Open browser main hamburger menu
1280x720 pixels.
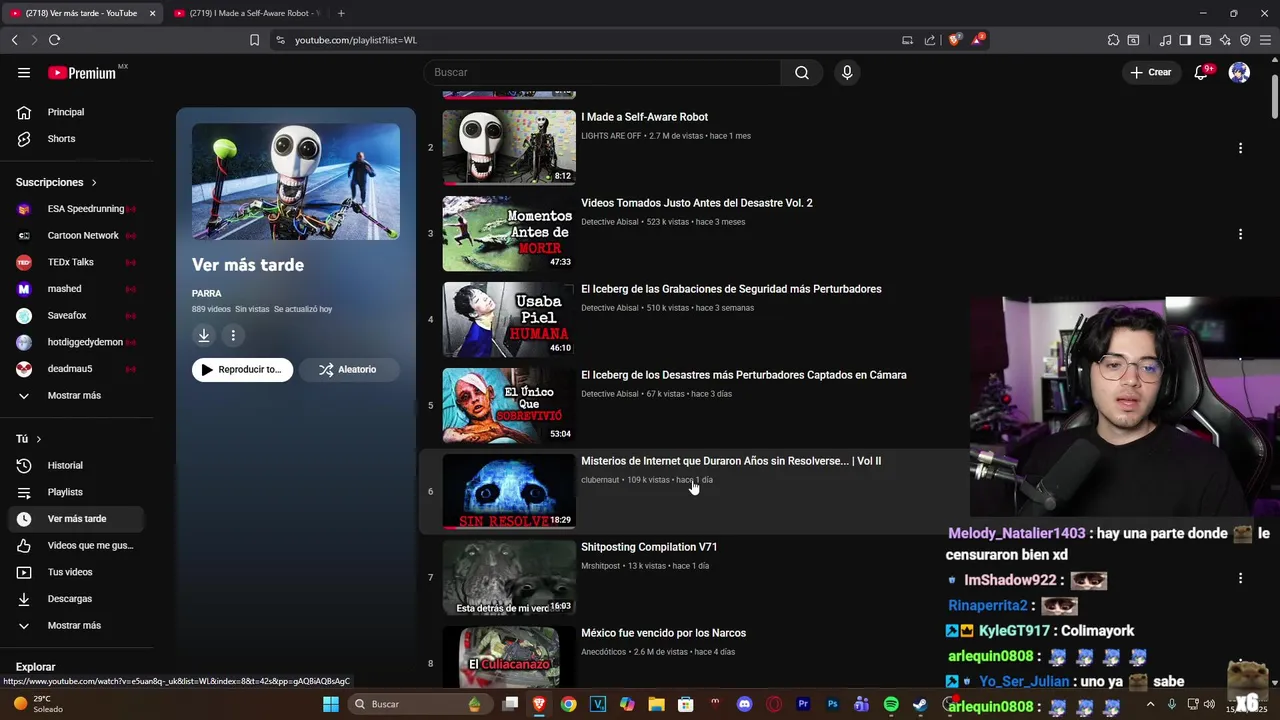pyautogui.click(x=1265, y=40)
